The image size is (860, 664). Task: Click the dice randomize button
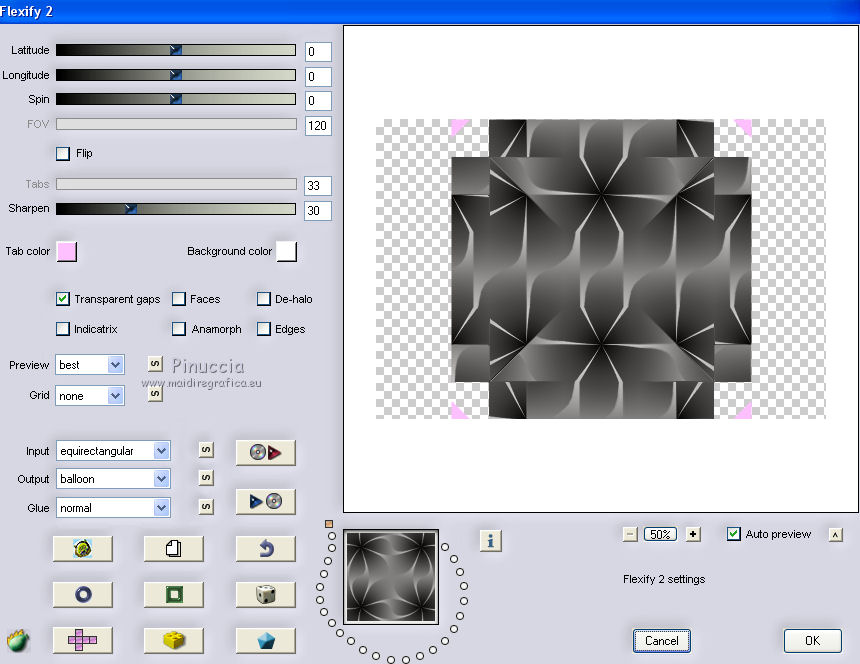point(265,594)
